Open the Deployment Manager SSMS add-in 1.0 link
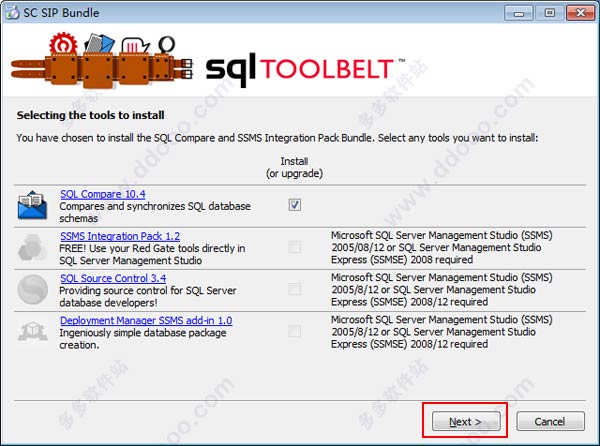600x446 pixels. (146, 320)
